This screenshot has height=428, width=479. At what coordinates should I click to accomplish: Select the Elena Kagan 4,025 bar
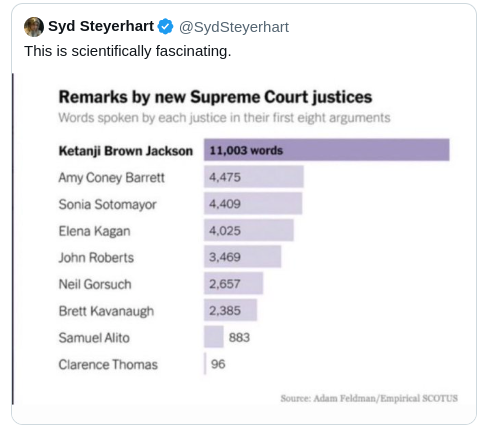point(249,230)
